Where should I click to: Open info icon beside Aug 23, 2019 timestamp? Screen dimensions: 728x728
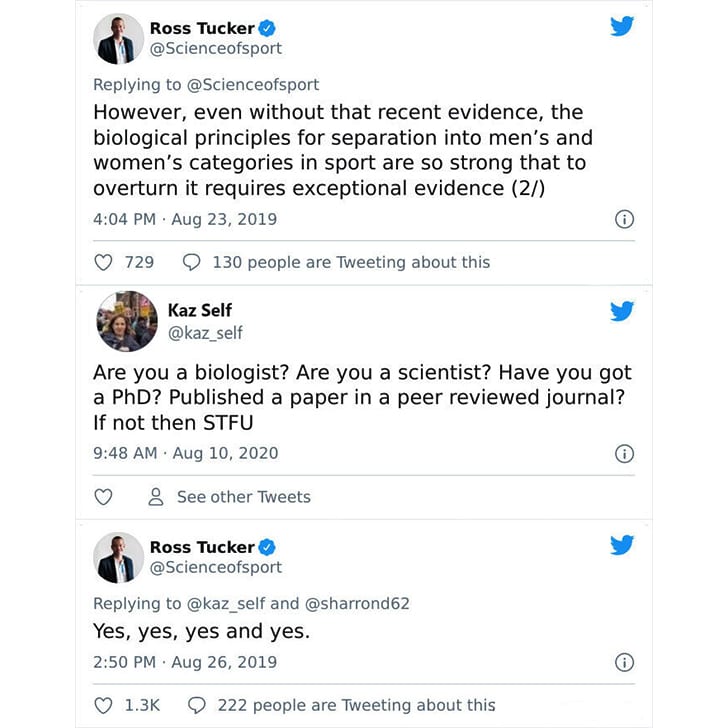[624, 219]
